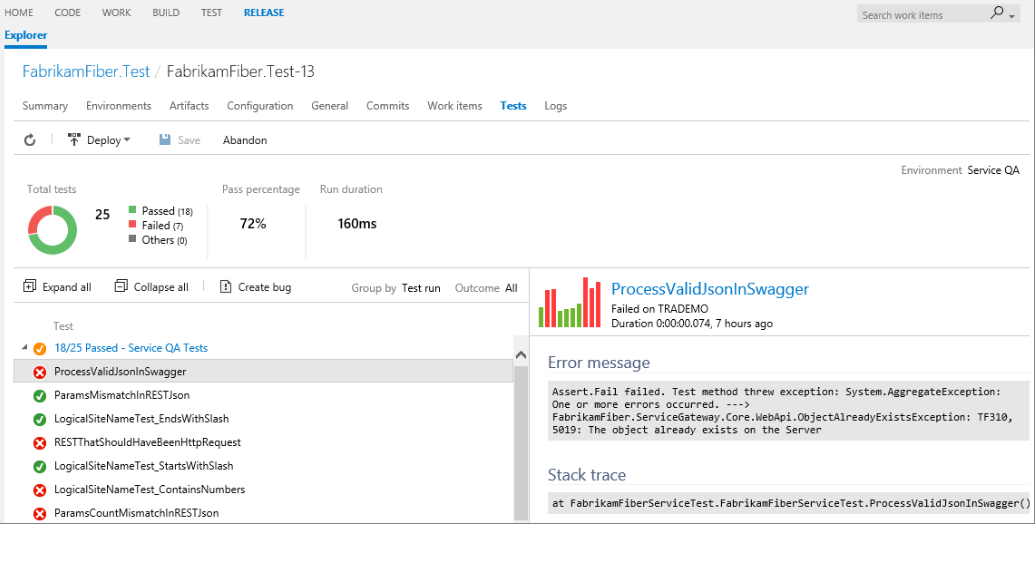Open the ProcessValidJsonInSwagger title link

coord(710,289)
